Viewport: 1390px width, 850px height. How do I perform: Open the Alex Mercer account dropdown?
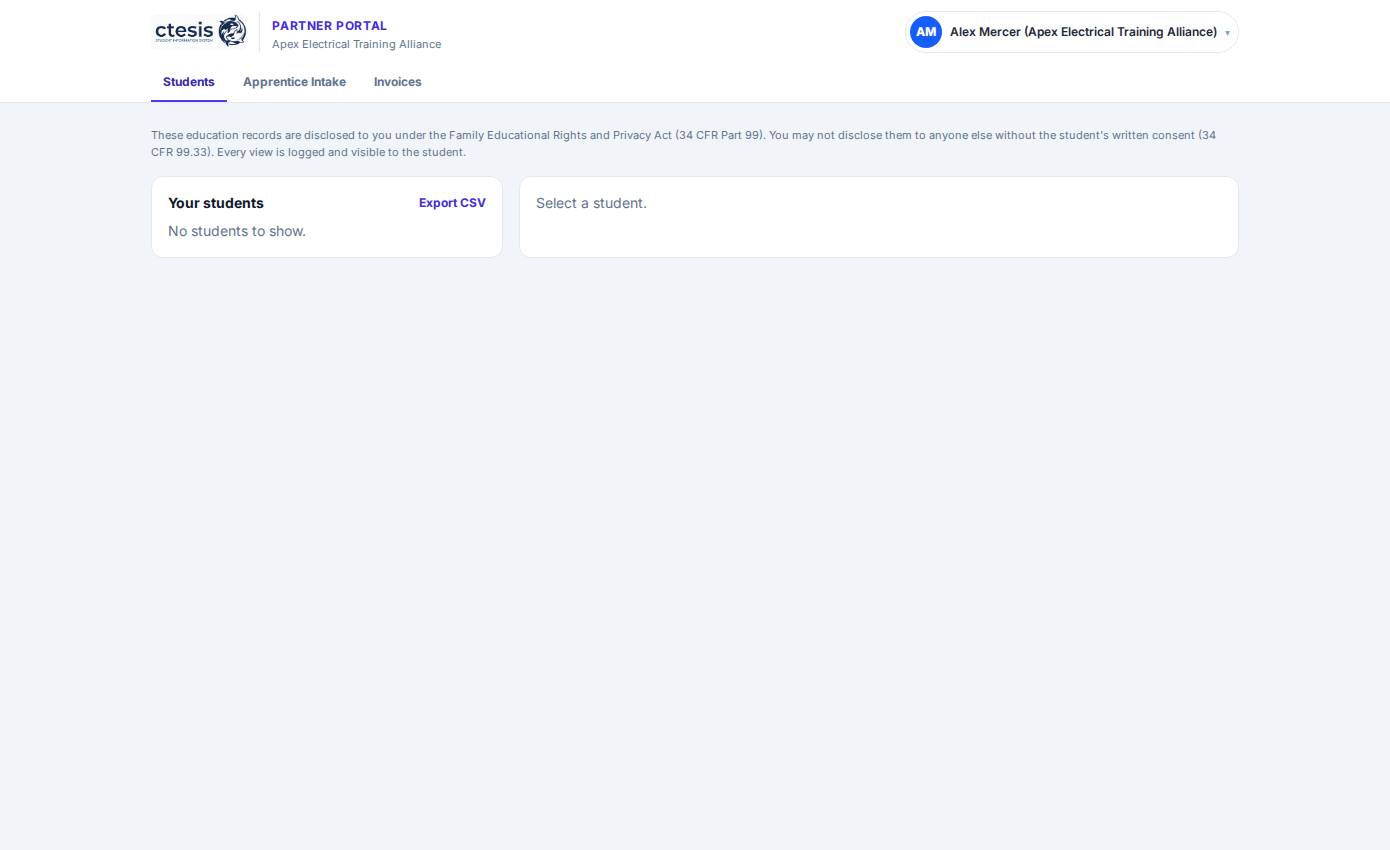click(1071, 32)
